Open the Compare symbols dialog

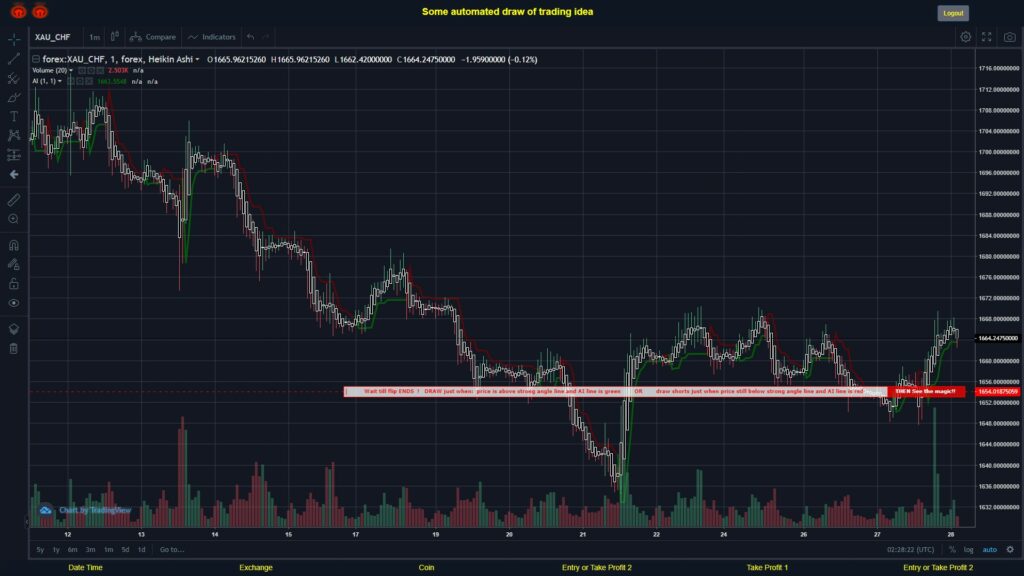click(153, 37)
